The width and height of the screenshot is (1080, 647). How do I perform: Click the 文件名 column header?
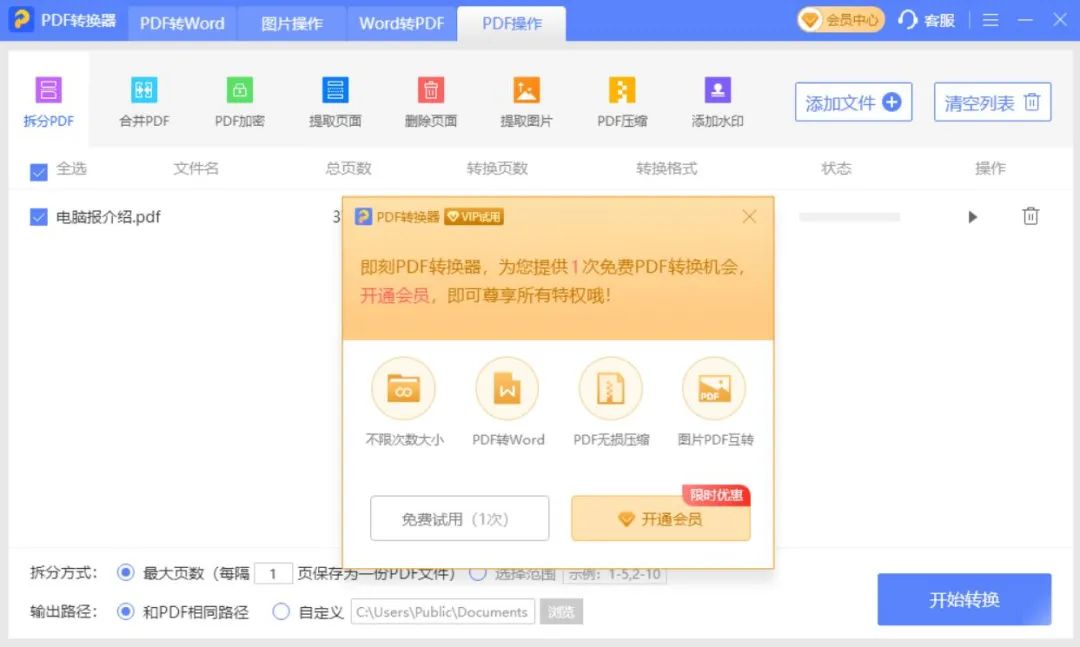196,168
